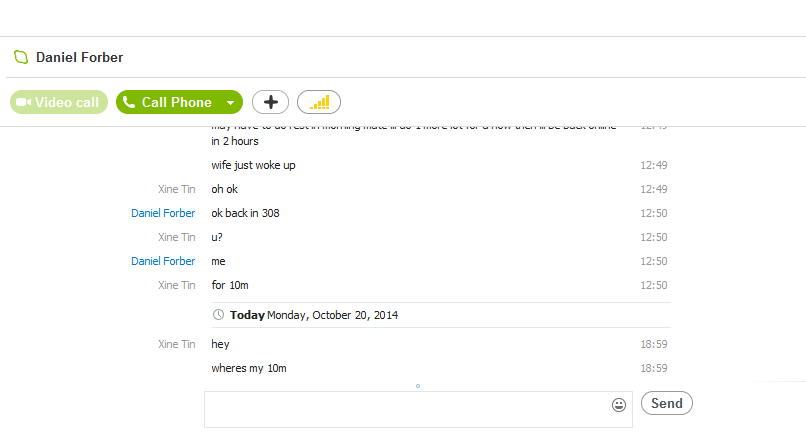Click Xine Tin sender beside "oh ok"

[x=177, y=189]
